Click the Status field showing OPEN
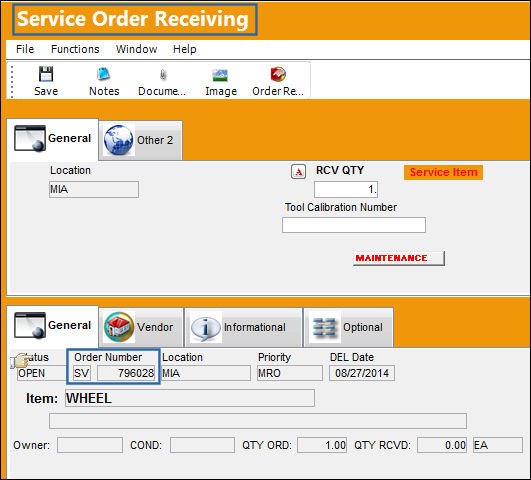 [x=42, y=373]
